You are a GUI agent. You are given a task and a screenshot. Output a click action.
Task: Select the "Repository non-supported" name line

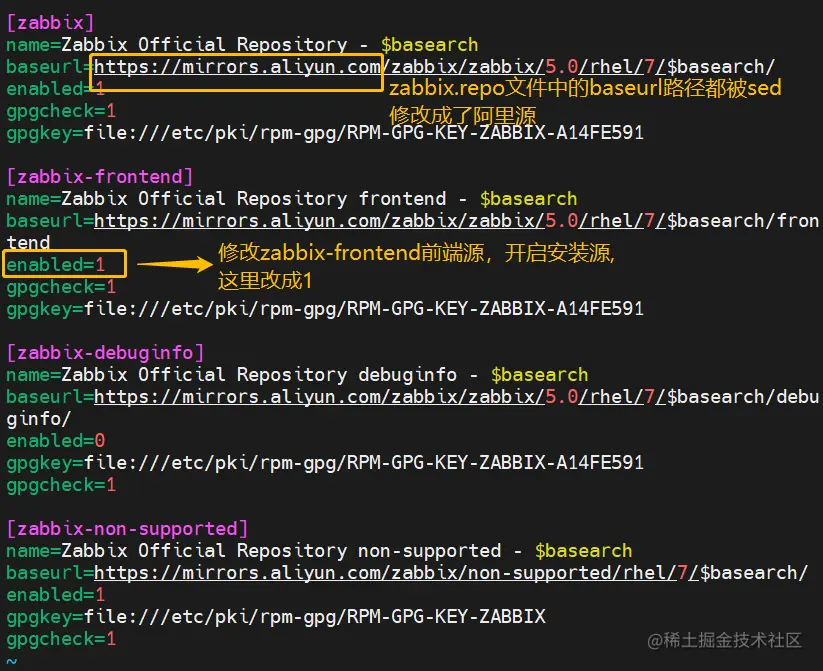point(319,550)
